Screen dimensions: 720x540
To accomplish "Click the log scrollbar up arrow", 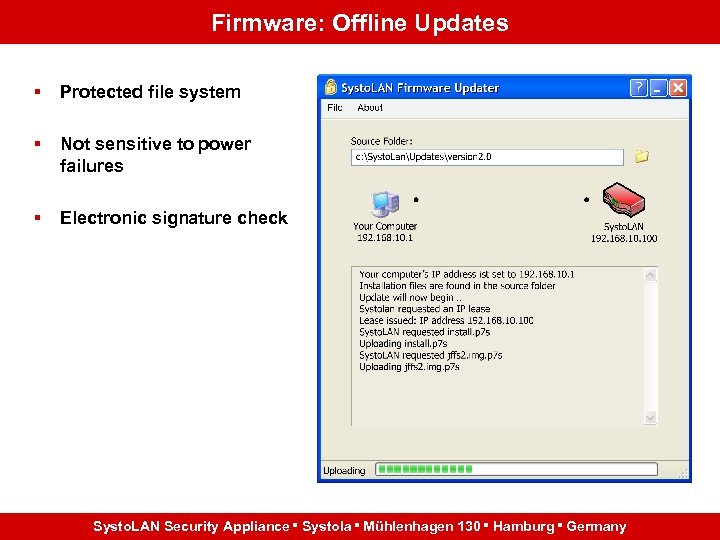I will tap(650, 275).
